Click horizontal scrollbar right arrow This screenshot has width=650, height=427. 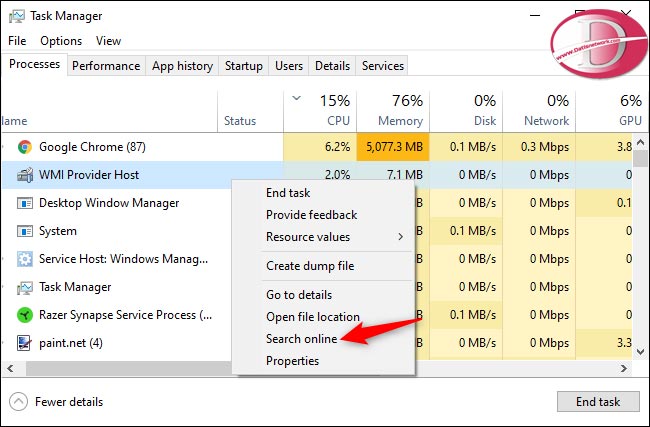[623, 369]
